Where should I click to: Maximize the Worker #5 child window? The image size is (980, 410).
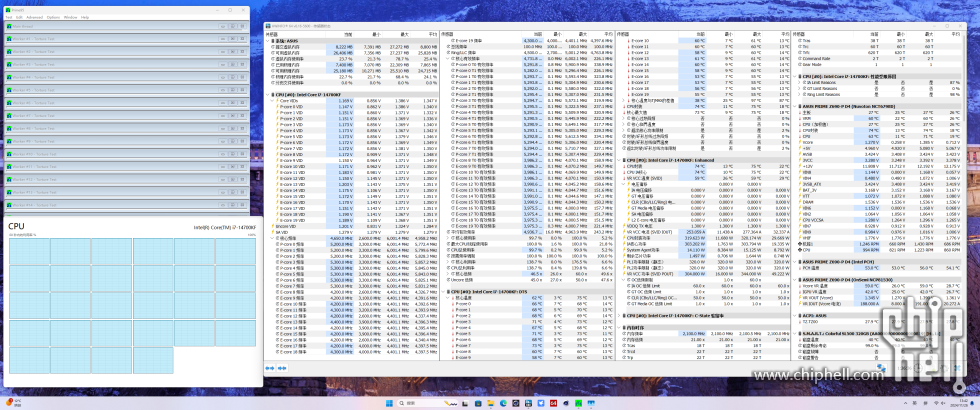tap(232, 89)
